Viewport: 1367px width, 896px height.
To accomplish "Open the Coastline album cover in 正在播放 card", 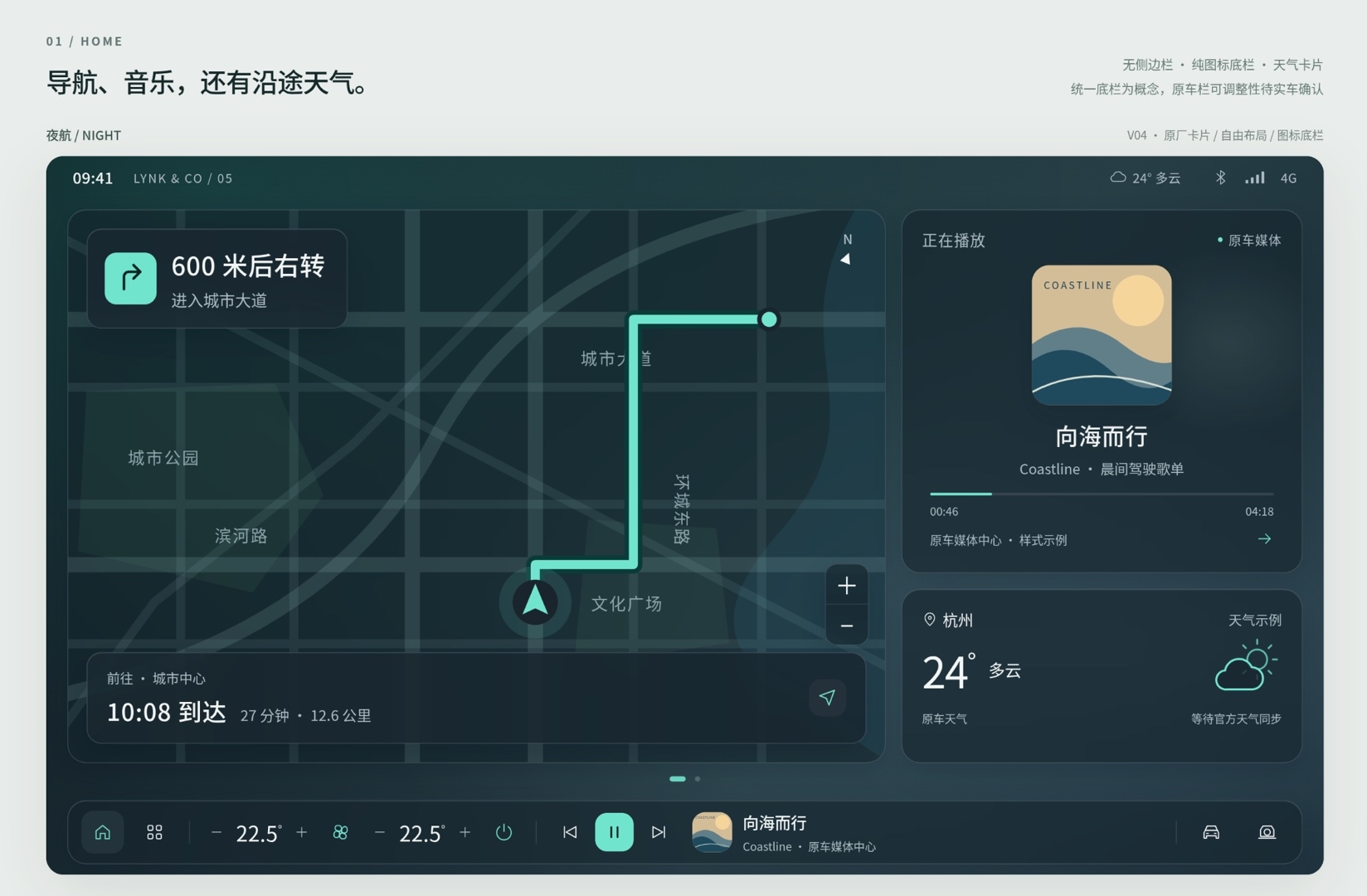I will coord(1102,335).
